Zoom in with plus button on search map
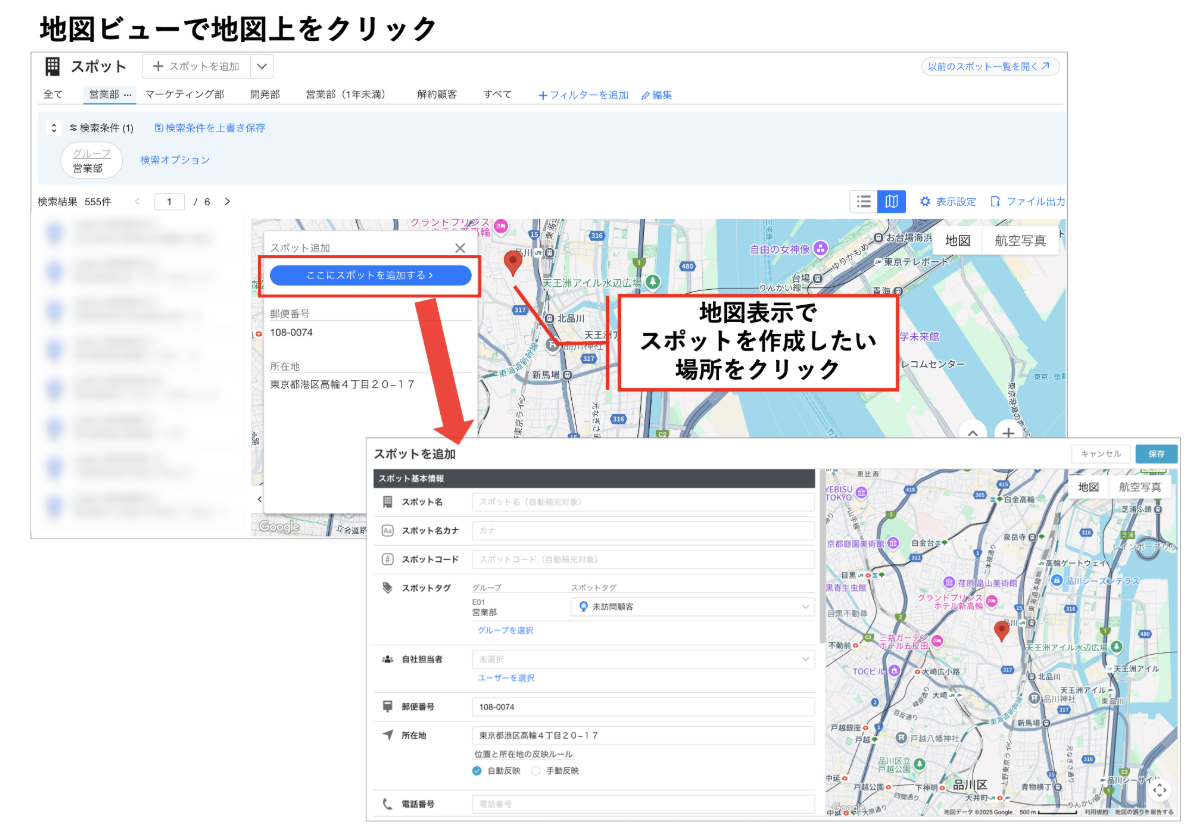 click(x=1008, y=433)
